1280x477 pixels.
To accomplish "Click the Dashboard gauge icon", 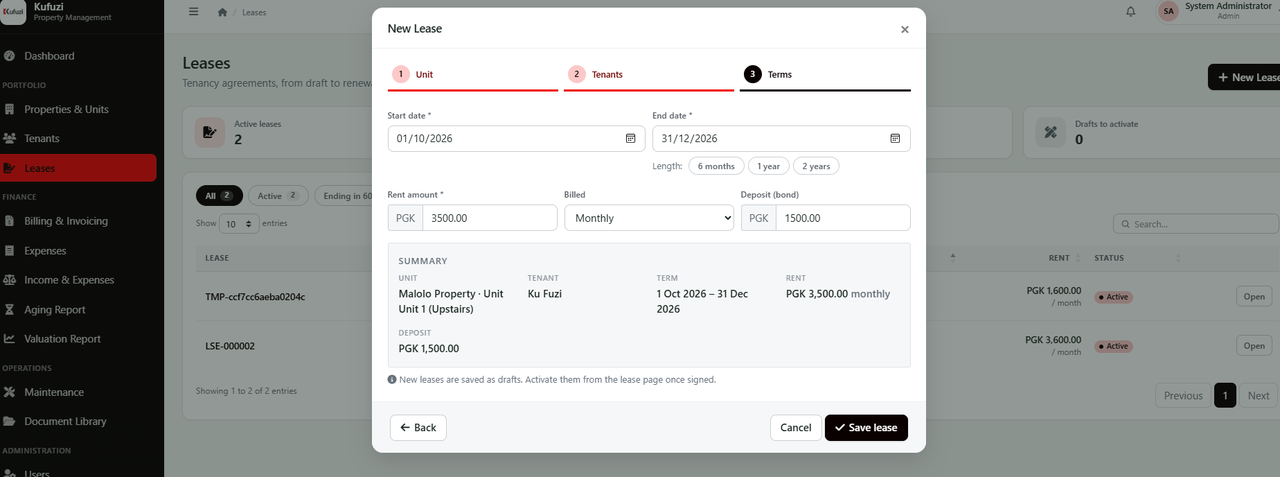I will point(10,56).
